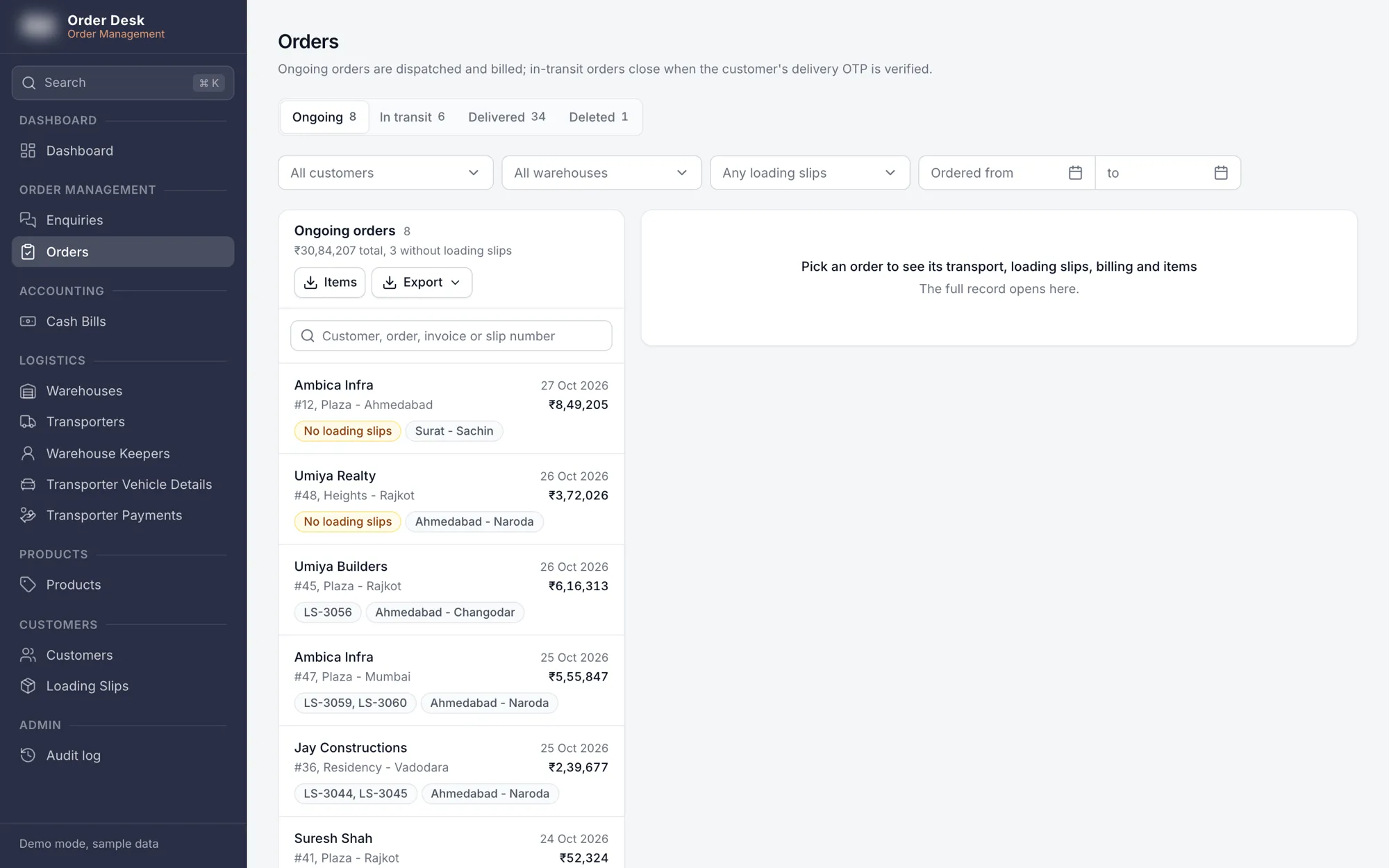Click Umiya Realty's No loading slips badge
The height and width of the screenshot is (868, 1389).
click(x=348, y=522)
